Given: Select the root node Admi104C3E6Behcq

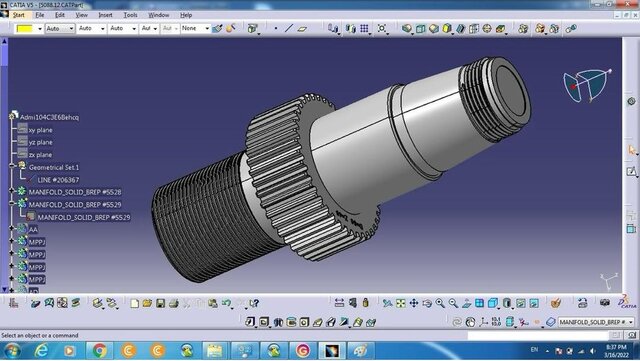Looking at the screenshot, I should click(49, 117).
